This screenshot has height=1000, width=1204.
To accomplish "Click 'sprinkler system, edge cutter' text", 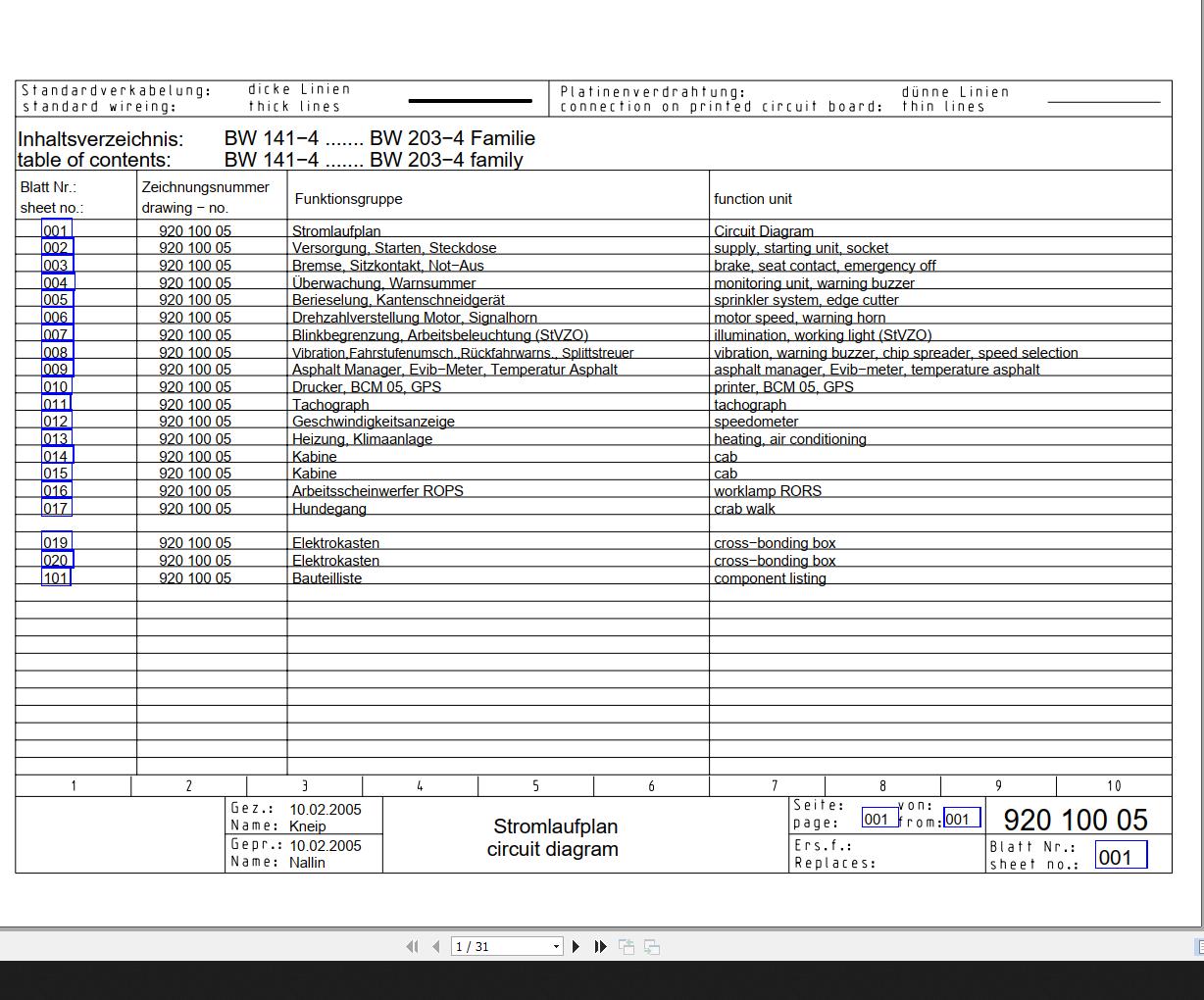I will [x=806, y=300].
